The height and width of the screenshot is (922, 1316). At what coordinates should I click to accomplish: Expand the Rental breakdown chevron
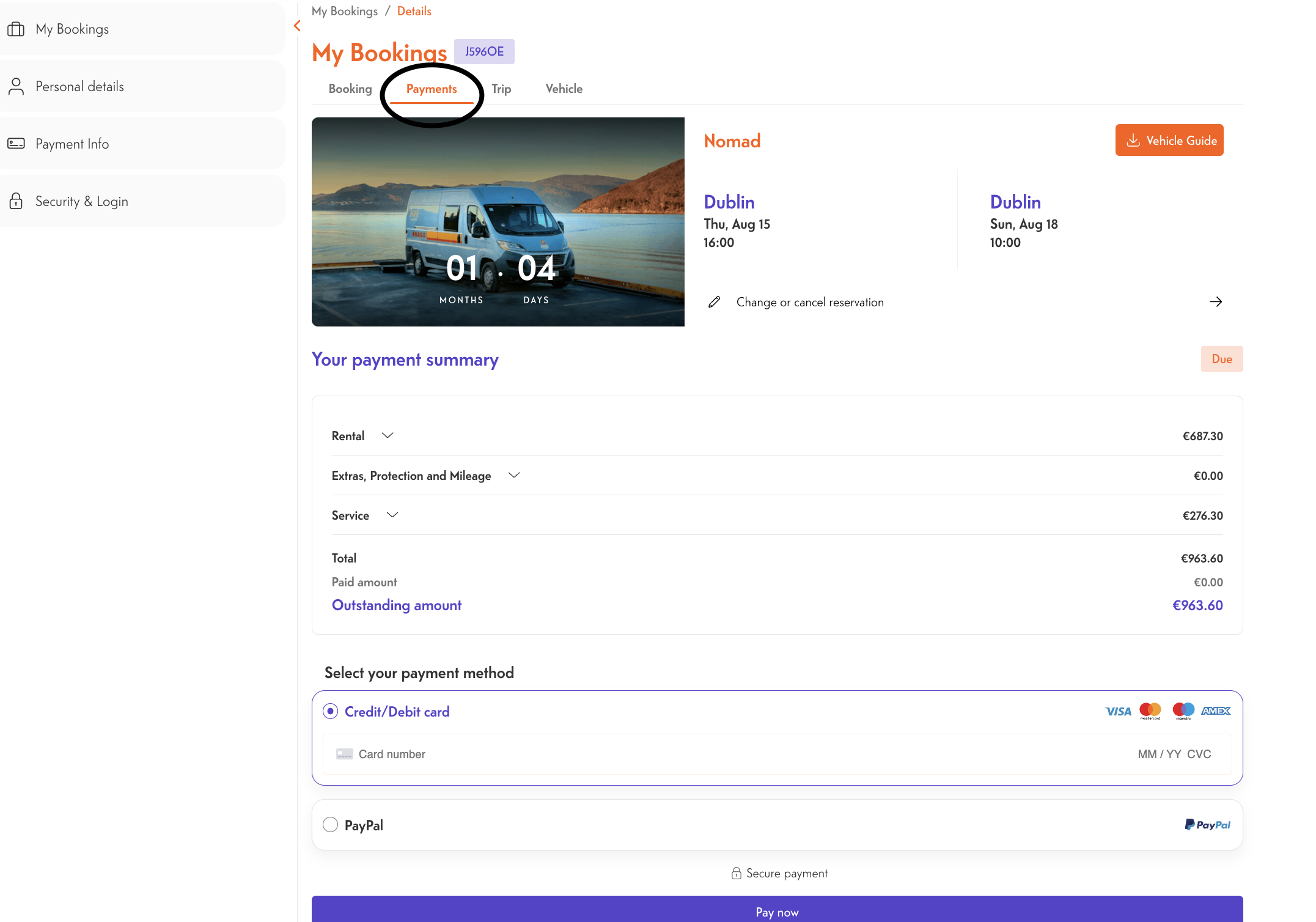click(x=388, y=435)
